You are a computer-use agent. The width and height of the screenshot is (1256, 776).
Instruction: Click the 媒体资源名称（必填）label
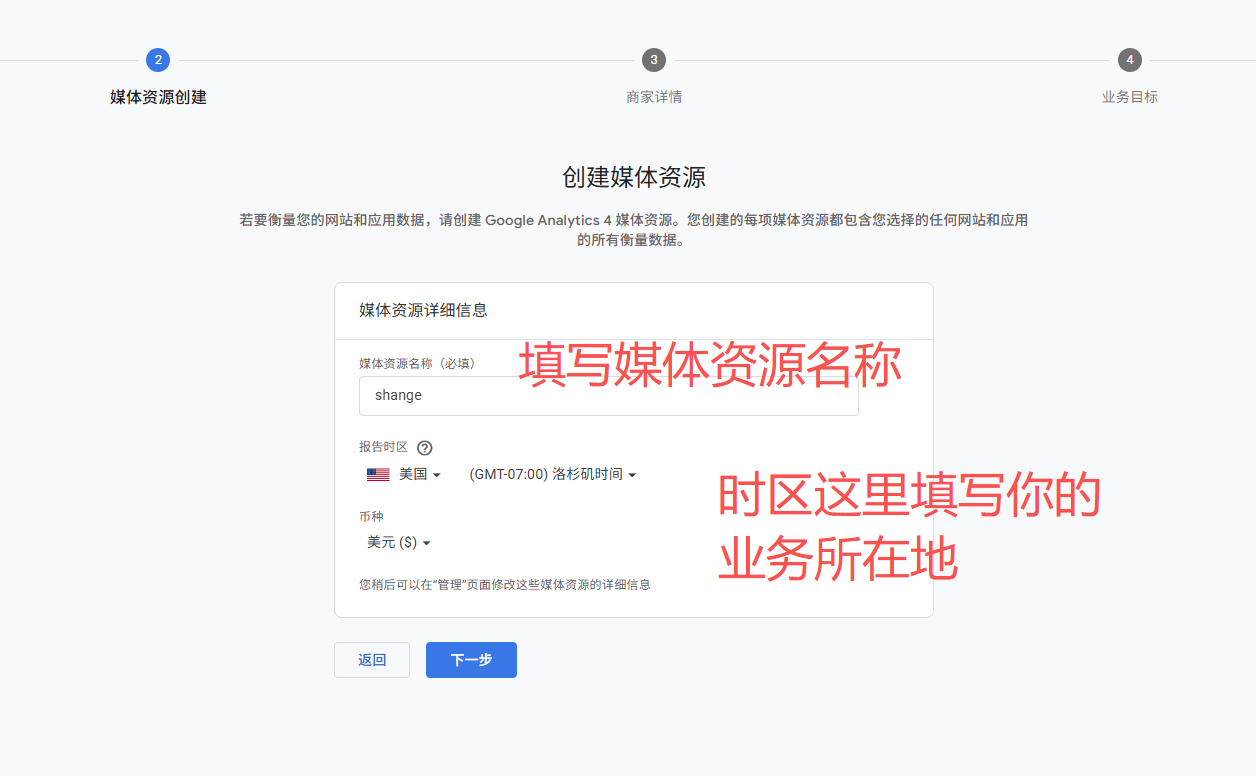[417, 363]
